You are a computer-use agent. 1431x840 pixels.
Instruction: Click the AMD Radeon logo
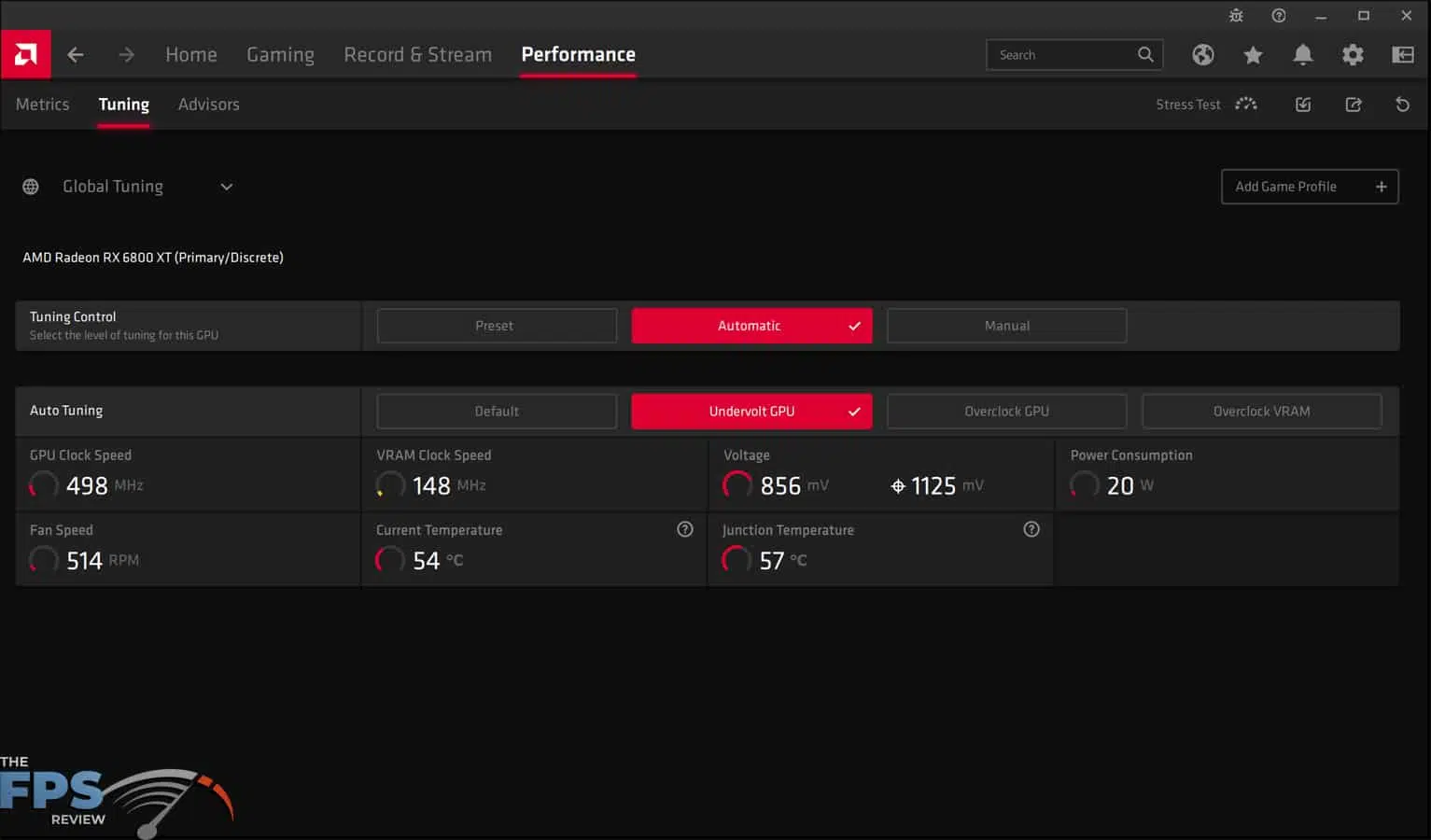point(25,54)
